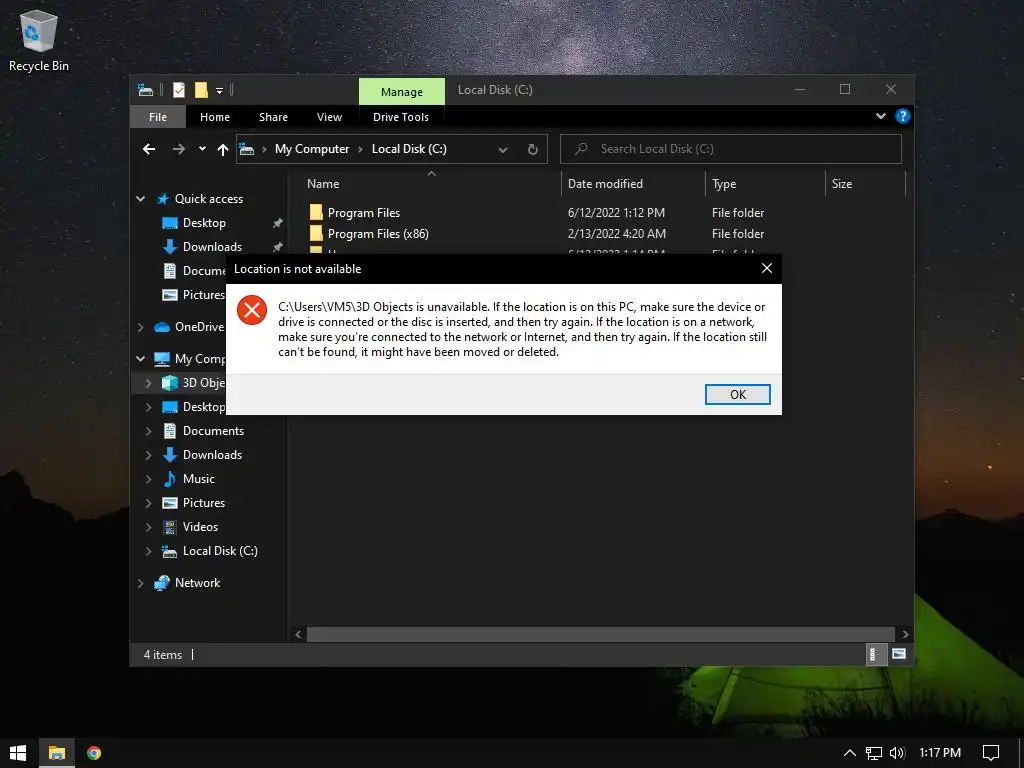Select Quick access in navigation pane
This screenshot has width=1024, height=768.
208,199
